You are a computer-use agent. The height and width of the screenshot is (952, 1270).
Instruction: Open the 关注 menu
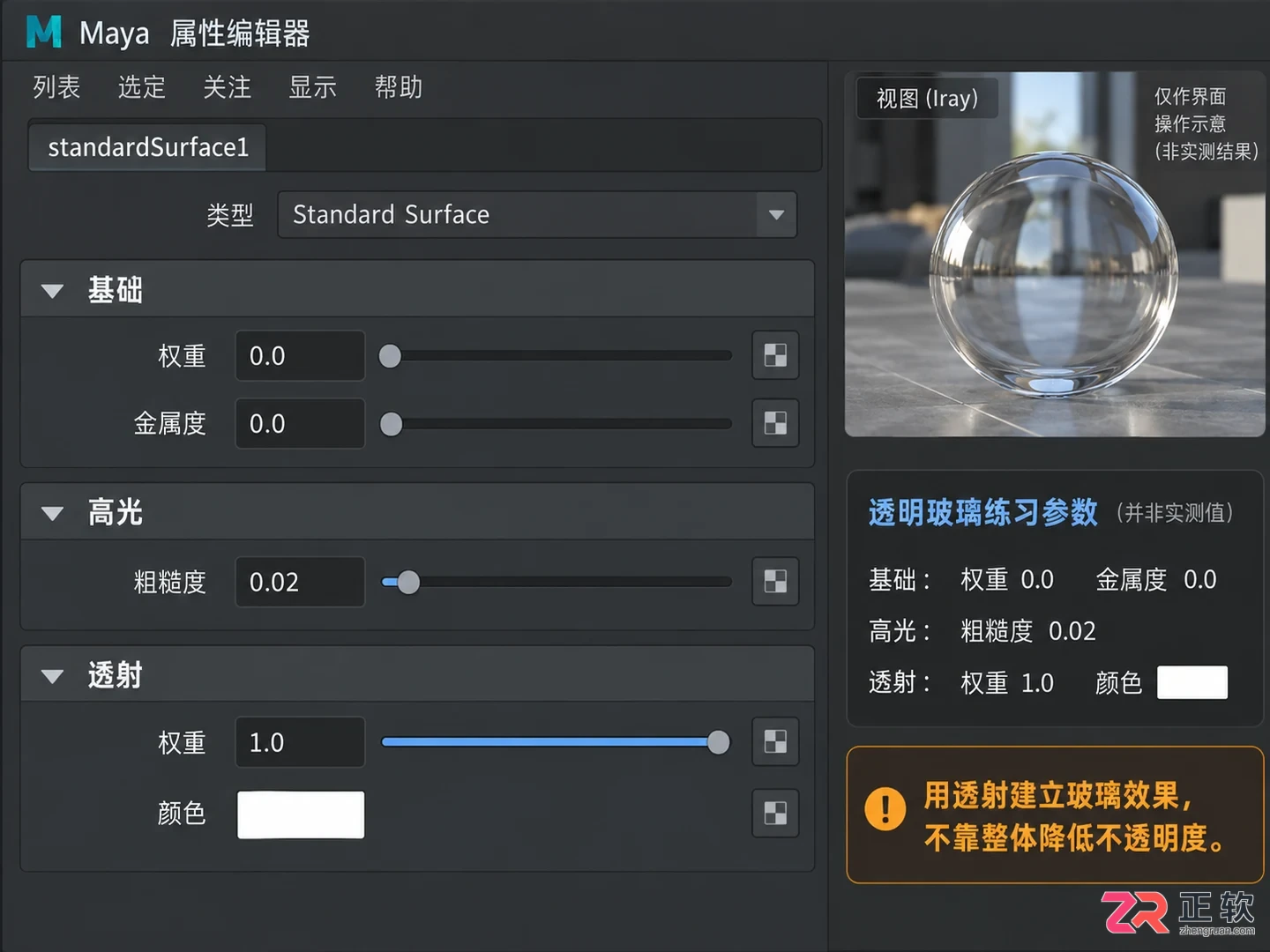point(228,87)
